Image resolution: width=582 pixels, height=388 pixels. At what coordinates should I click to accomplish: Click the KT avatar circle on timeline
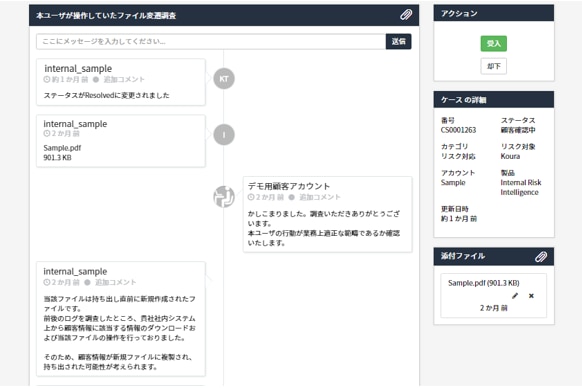224,79
